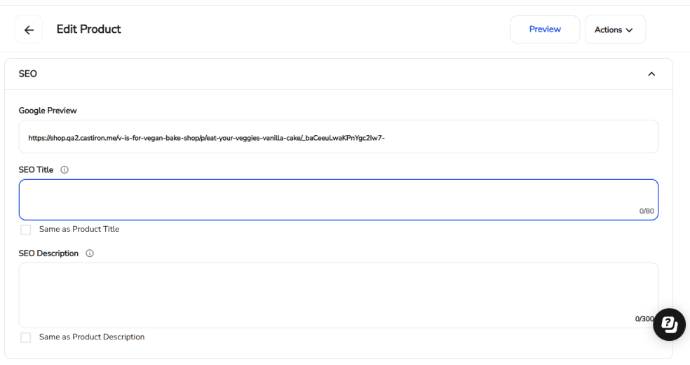Screen dimensions: 690x365
Task: Click the 0/80 character counter
Action: click(646, 211)
